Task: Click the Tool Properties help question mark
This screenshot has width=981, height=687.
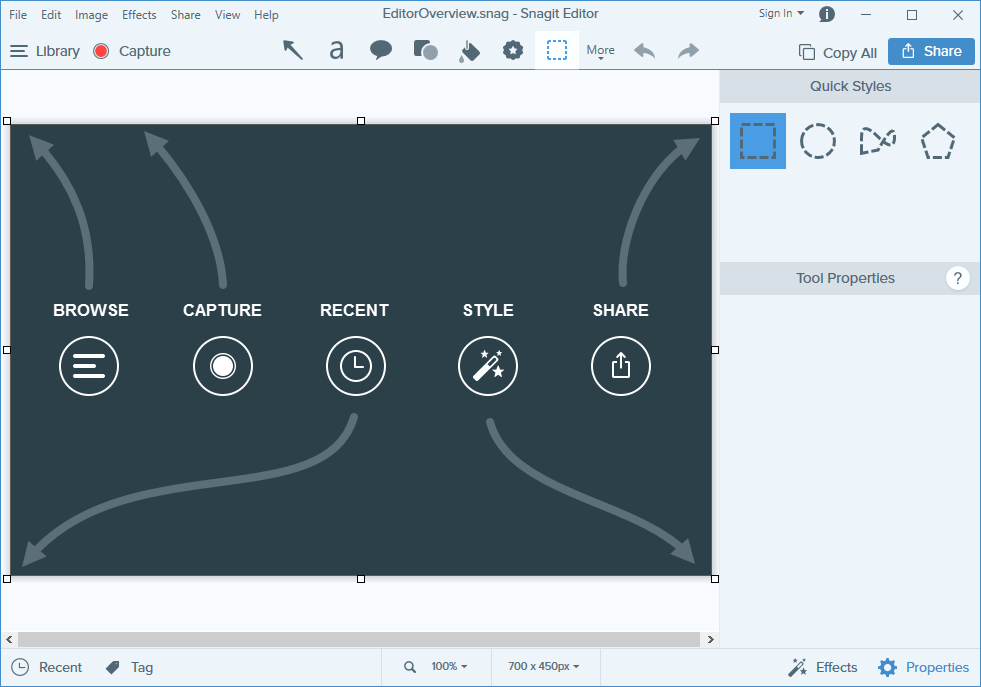Action: [x=957, y=278]
